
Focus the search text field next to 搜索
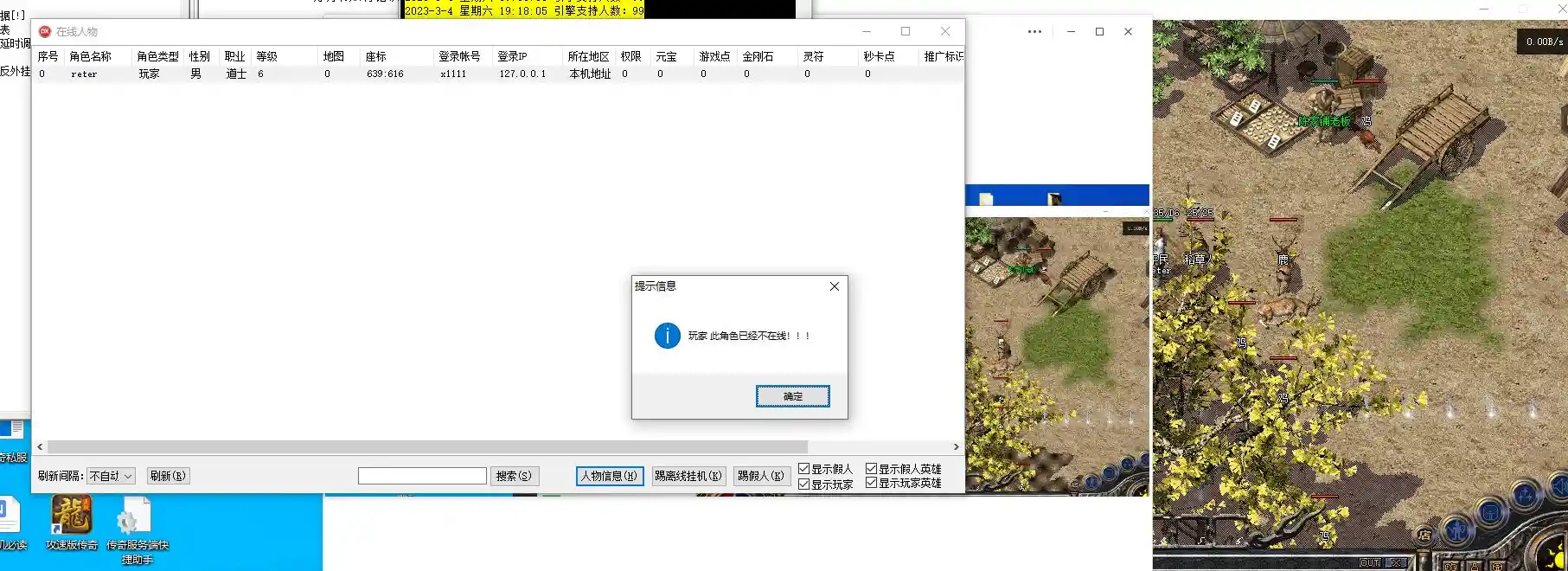pyautogui.click(x=422, y=476)
